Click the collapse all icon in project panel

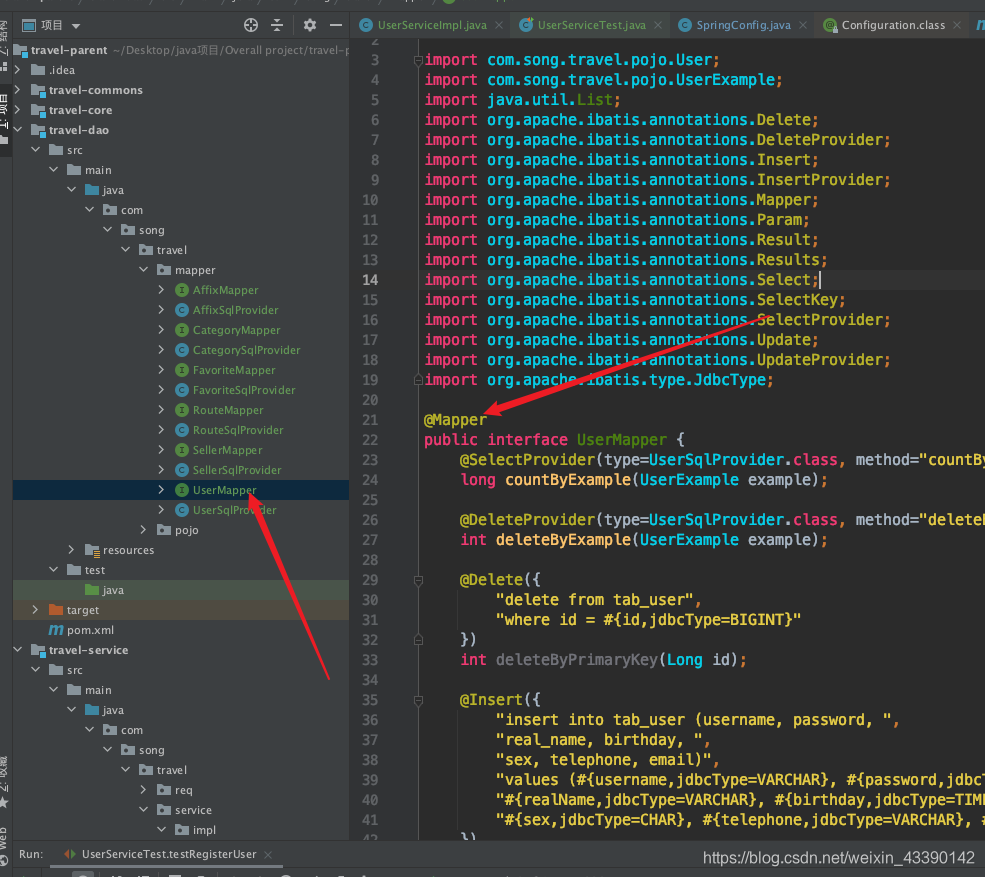tap(277, 25)
